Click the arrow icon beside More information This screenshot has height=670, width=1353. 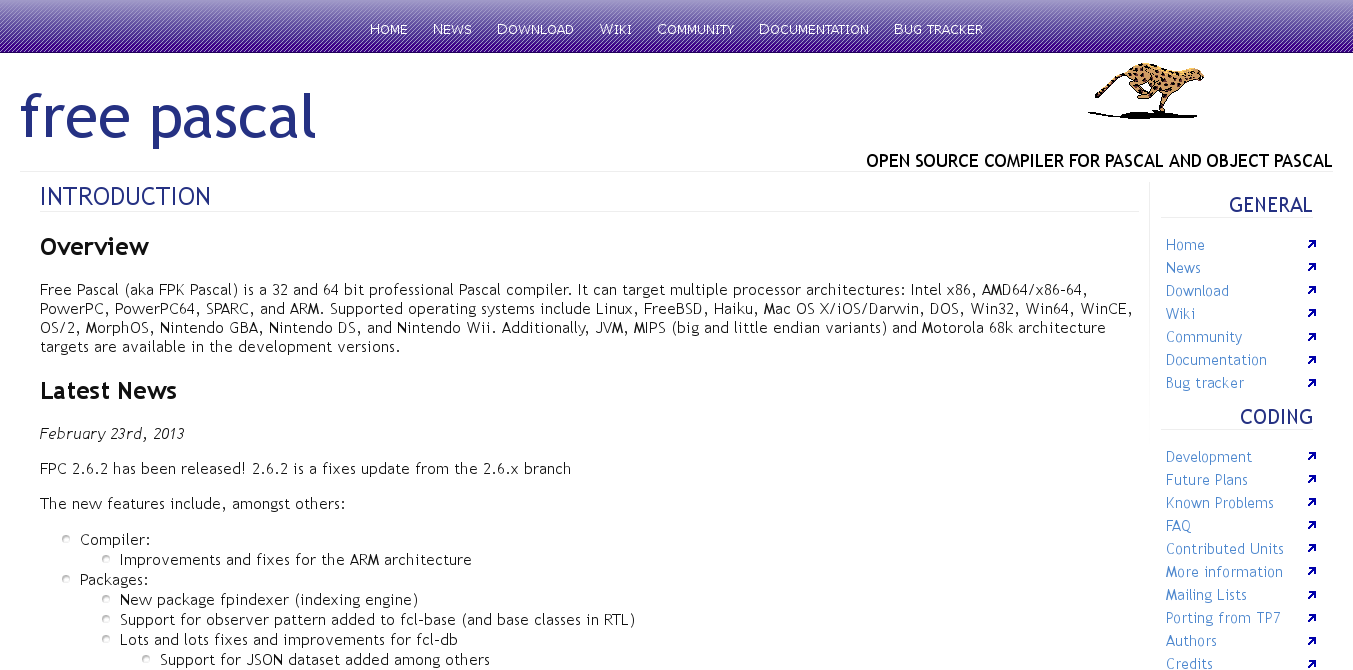pyautogui.click(x=1312, y=572)
